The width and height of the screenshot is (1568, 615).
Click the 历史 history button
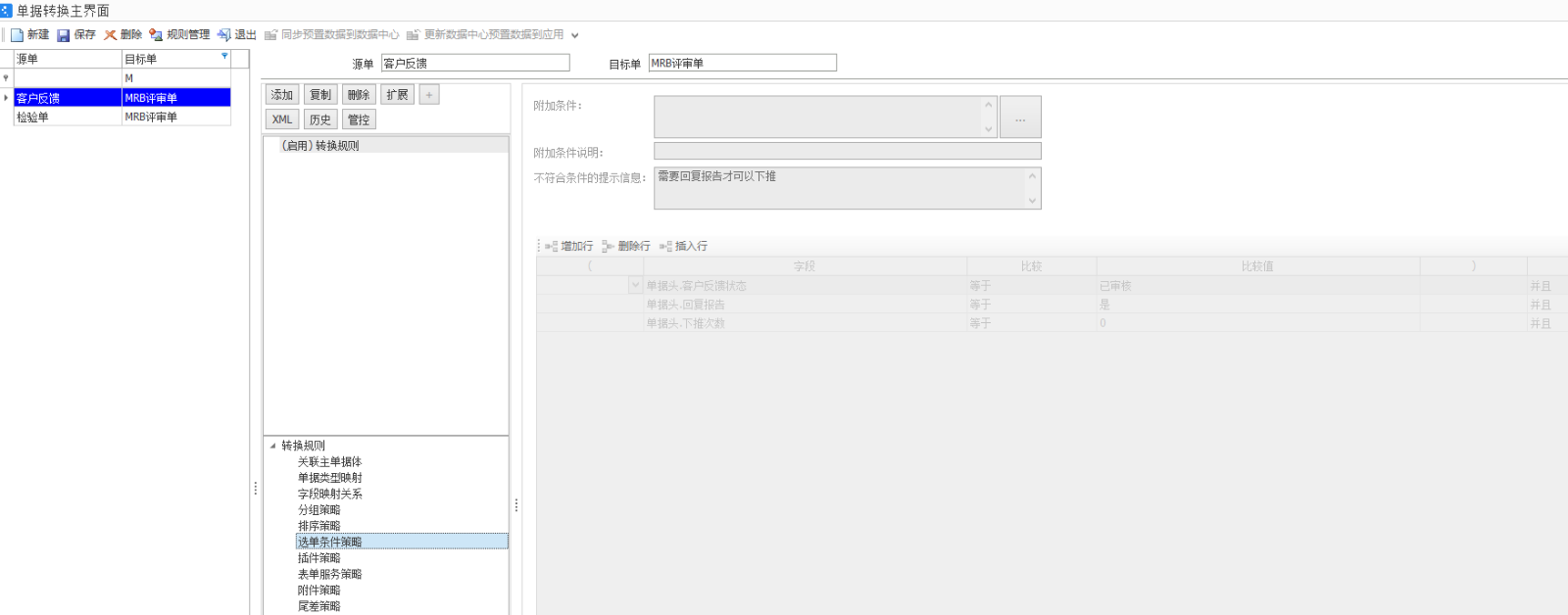320,119
